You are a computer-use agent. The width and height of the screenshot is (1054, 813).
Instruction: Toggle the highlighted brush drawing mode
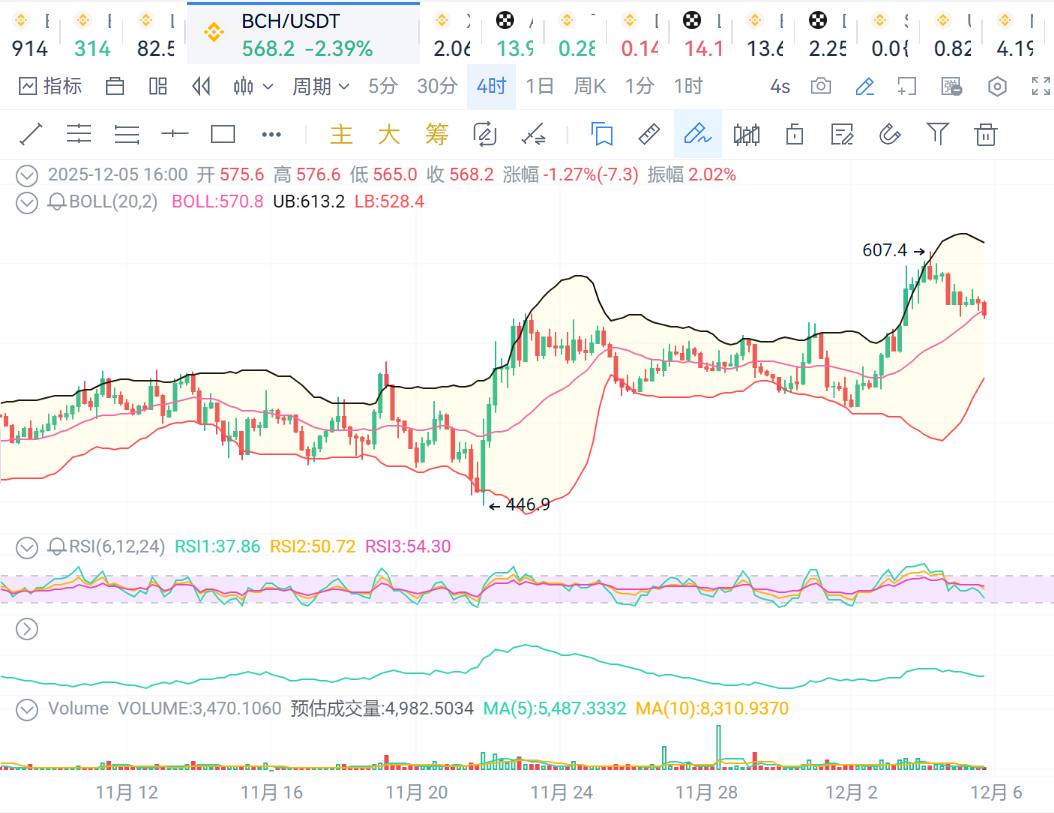[x=697, y=133]
